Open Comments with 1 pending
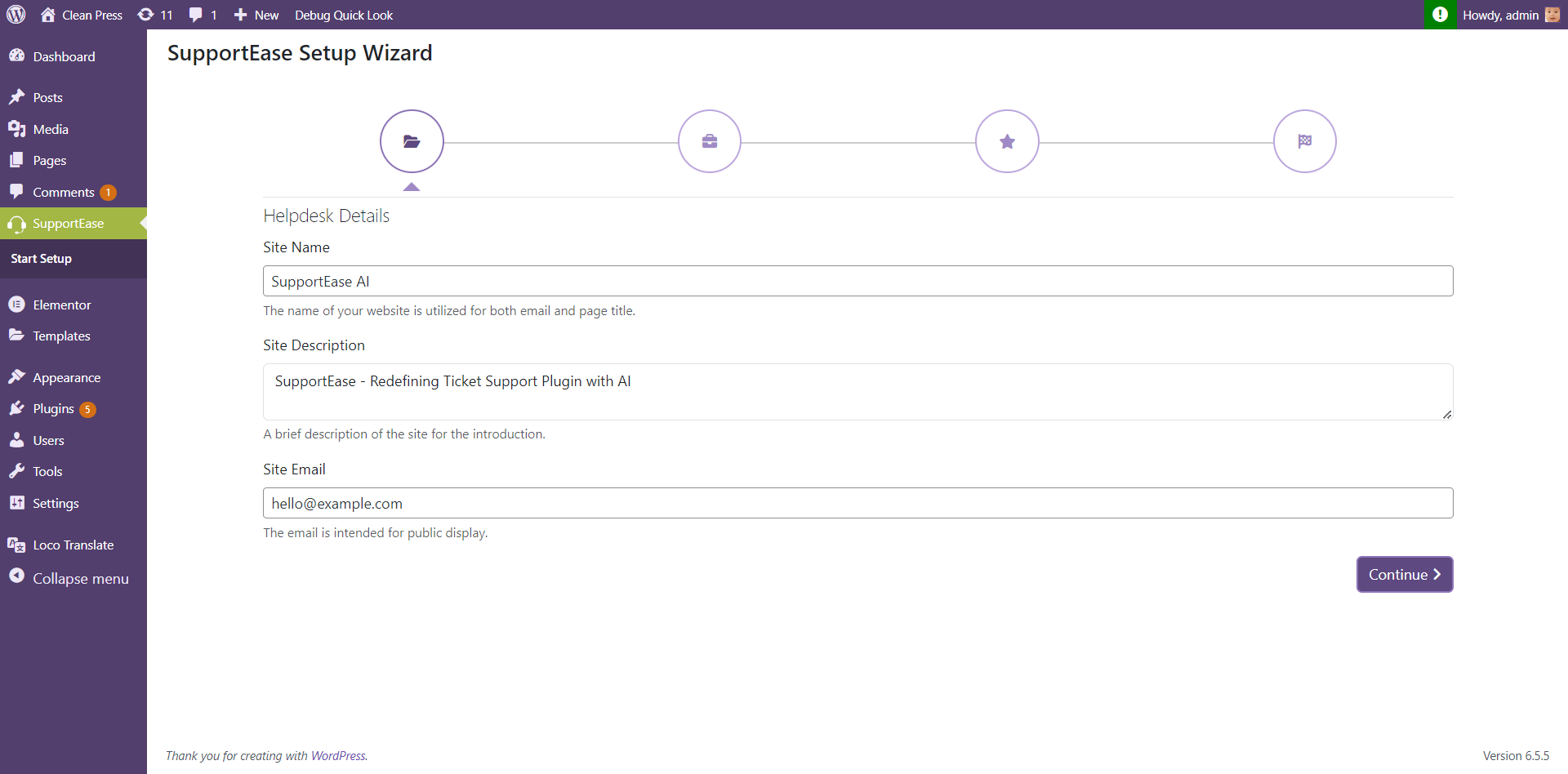 point(73,192)
